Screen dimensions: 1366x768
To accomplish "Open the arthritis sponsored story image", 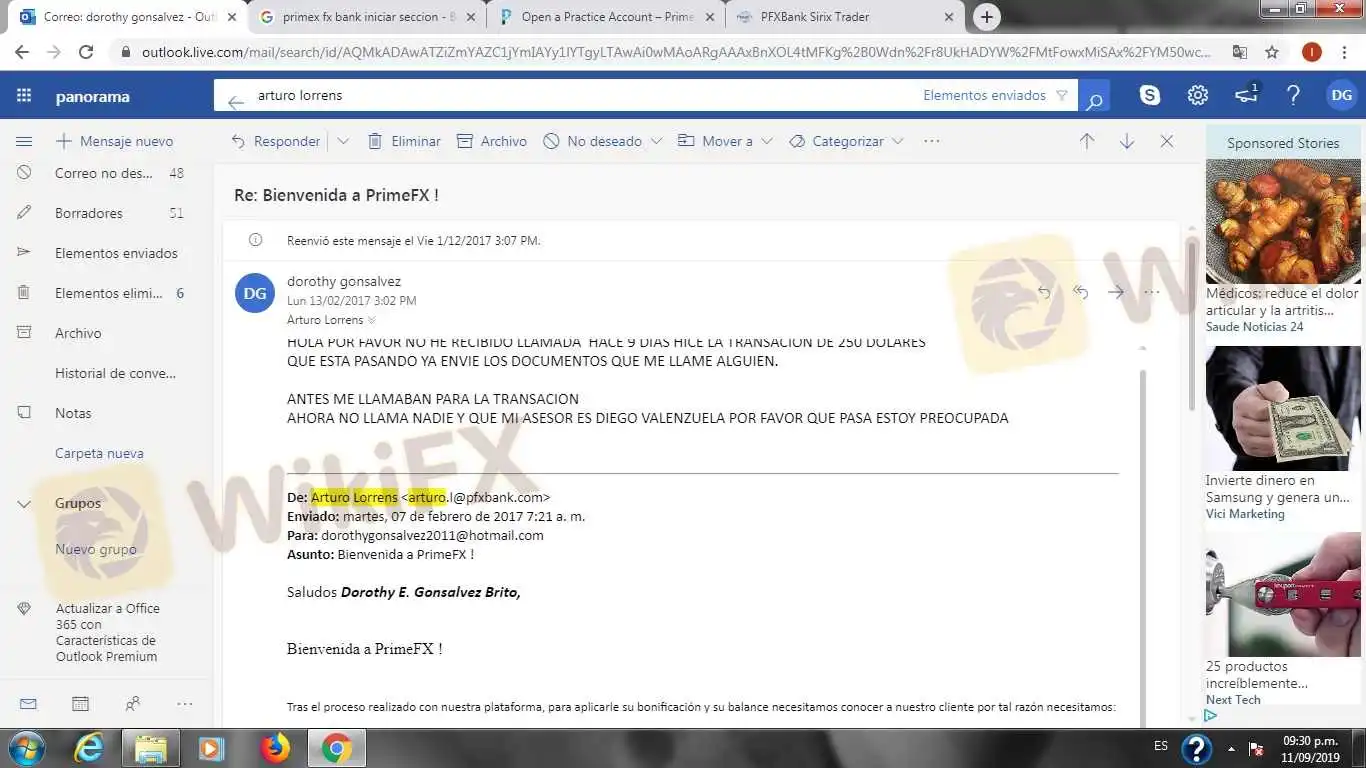I will (1283, 221).
